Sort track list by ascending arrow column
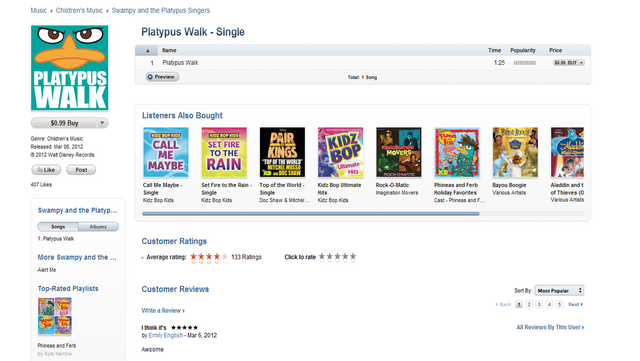This screenshot has height=361, width=640. coord(147,50)
